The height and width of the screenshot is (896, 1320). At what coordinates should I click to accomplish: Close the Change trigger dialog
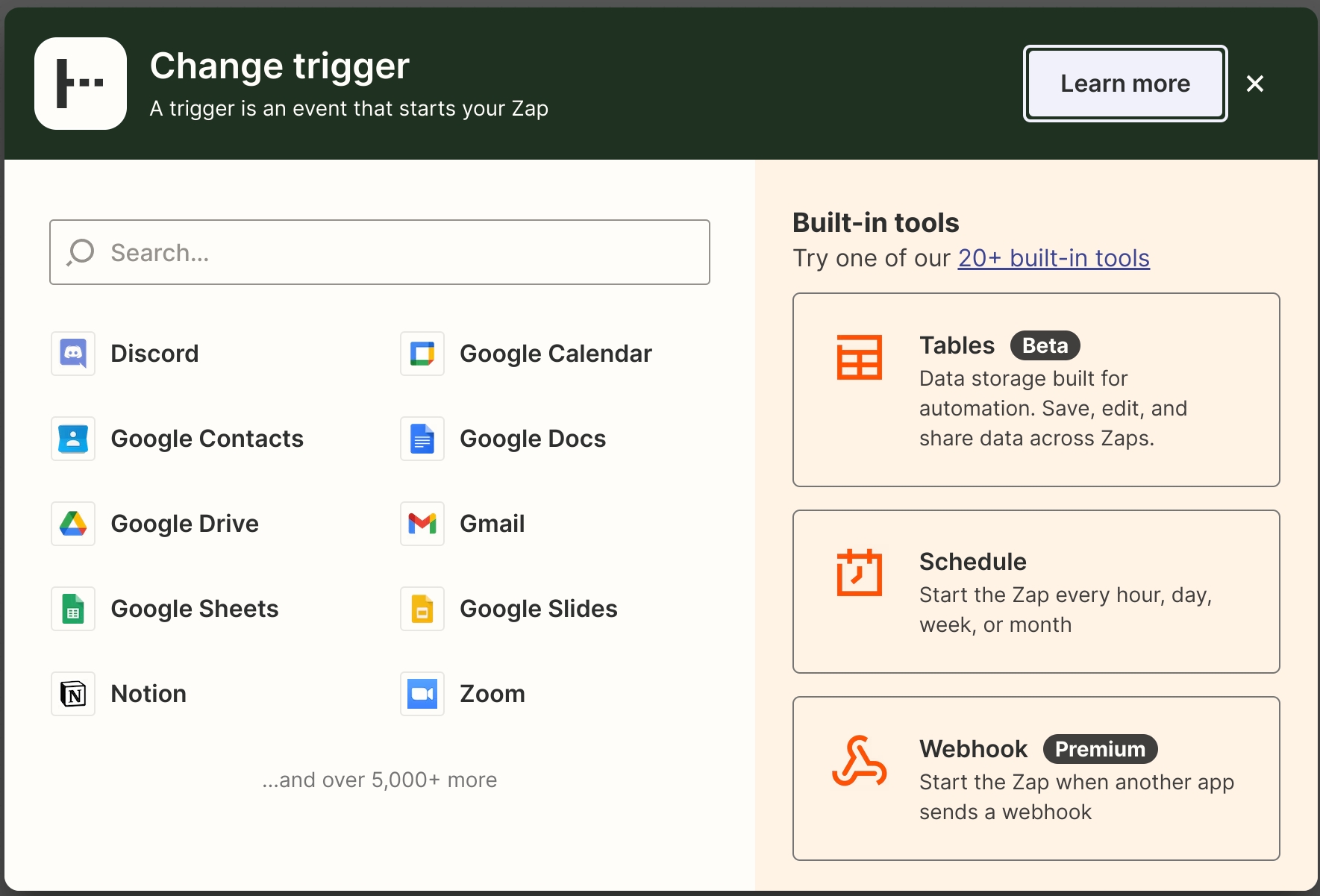tap(1254, 84)
